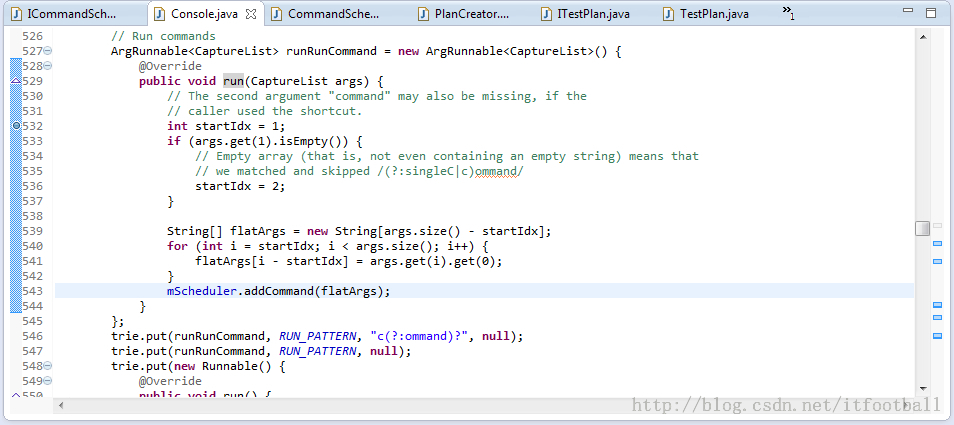Click "flatArgs[i - startIdx]" assignment line
This screenshot has width=954, height=425.
349,261
